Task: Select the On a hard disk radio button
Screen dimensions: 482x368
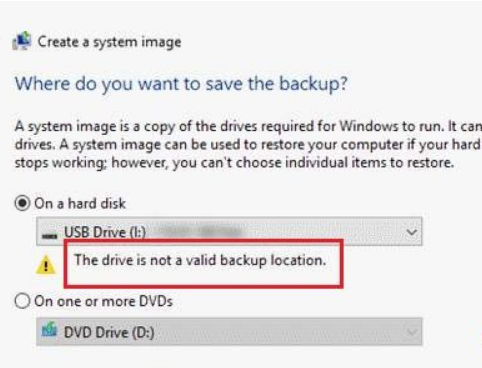Action: 22,203
